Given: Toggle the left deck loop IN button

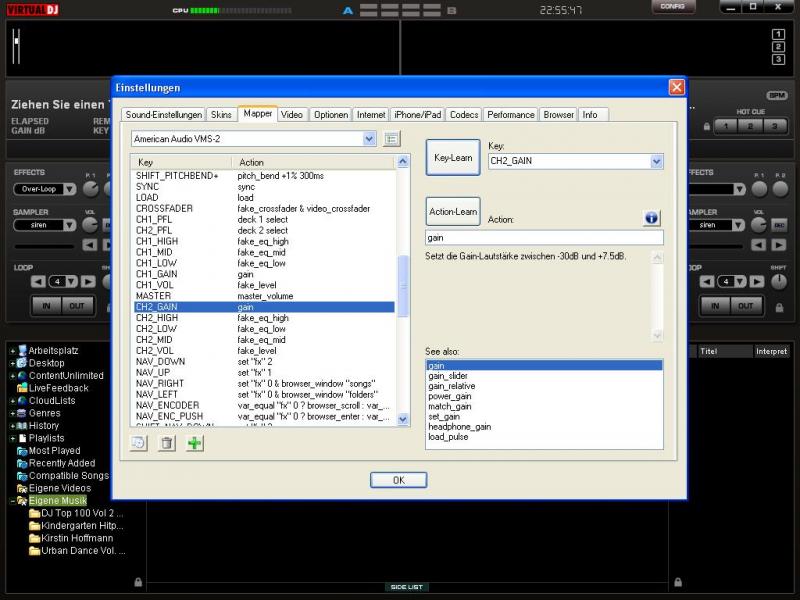Looking at the screenshot, I should (45, 306).
